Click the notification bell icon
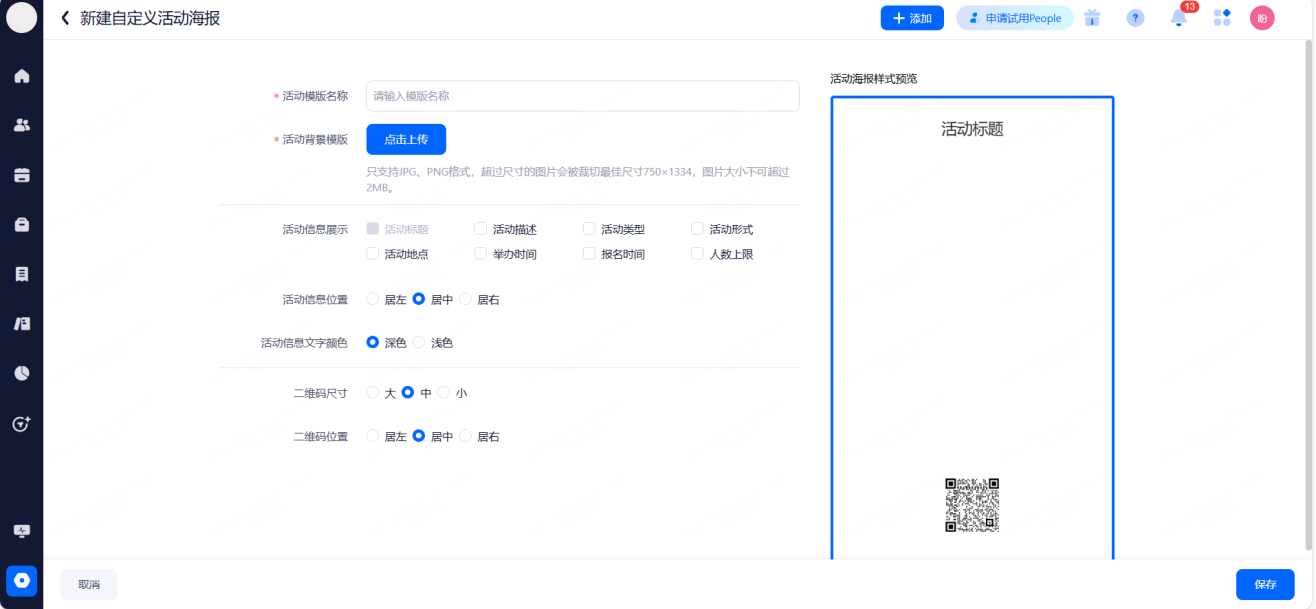Screen dimensions: 1316x609 click(x=1179, y=18)
